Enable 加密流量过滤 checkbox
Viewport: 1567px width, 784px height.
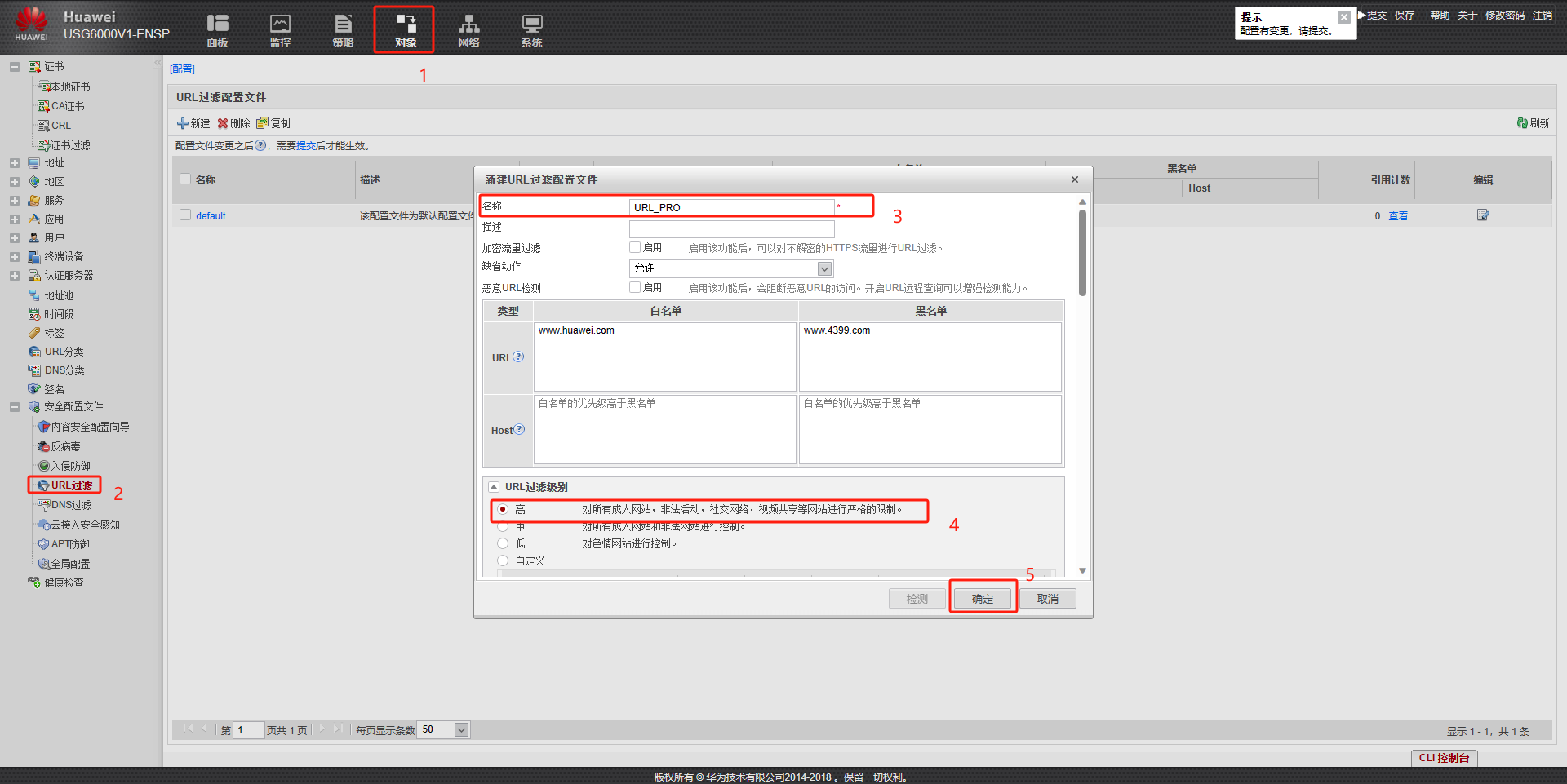click(635, 247)
